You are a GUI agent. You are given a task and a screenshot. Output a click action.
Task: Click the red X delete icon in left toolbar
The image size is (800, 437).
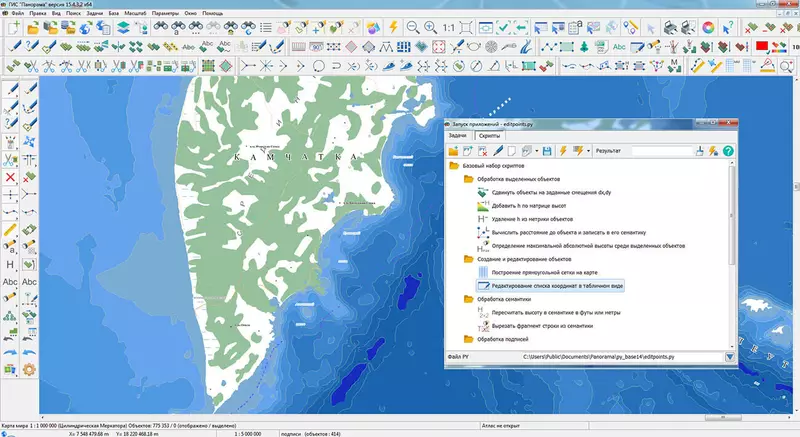[11, 177]
